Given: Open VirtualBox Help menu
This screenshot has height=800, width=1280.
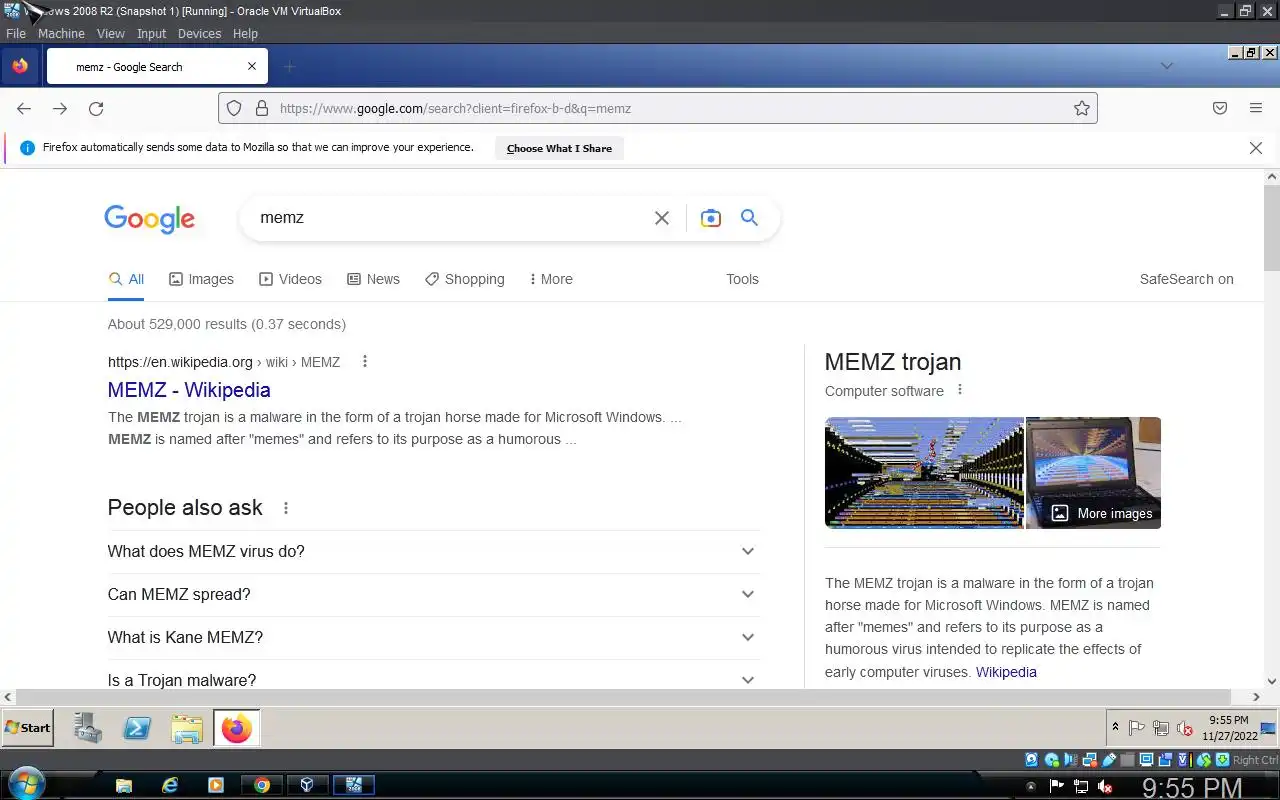Looking at the screenshot, I should [x=245, y=33].
